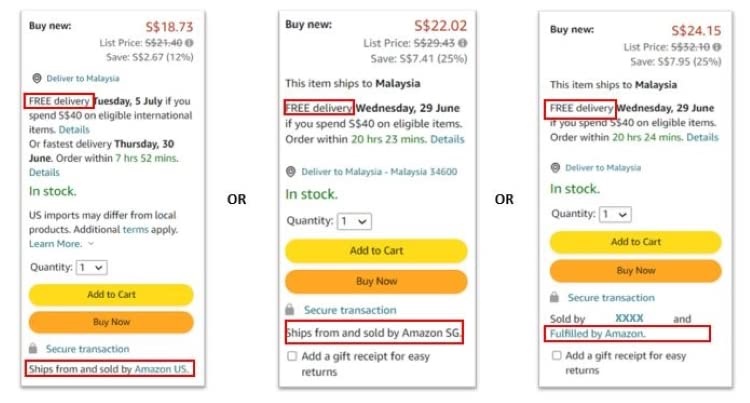
Task: Open Quantity dropdown in S$18.73 offer
Action: tap(91, 267)
